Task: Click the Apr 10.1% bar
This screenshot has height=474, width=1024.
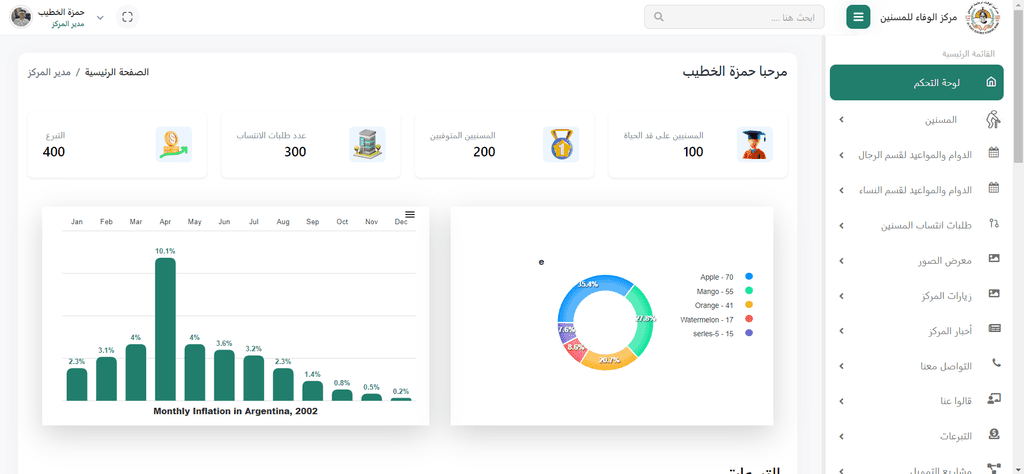Action: click(x=165, y=329)
